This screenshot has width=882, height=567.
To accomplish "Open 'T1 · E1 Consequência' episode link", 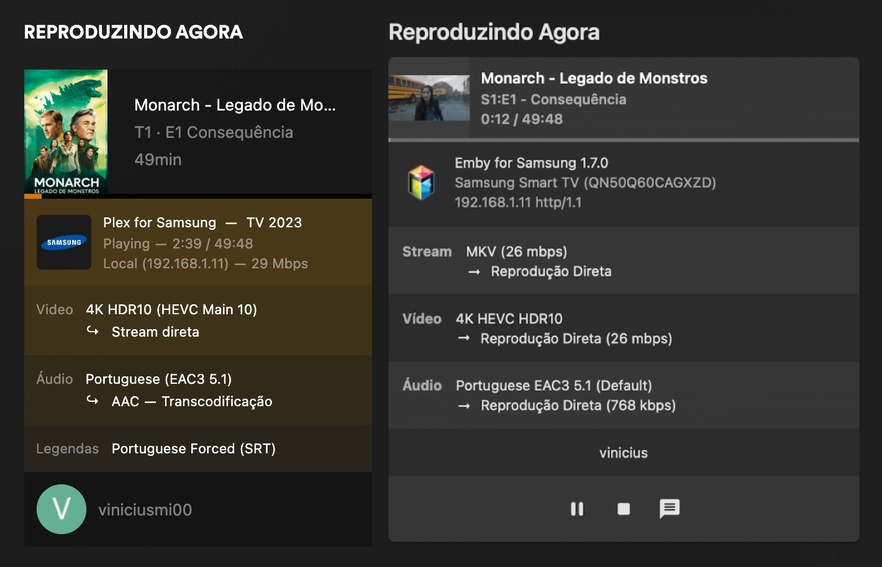I will pos(214,132).
